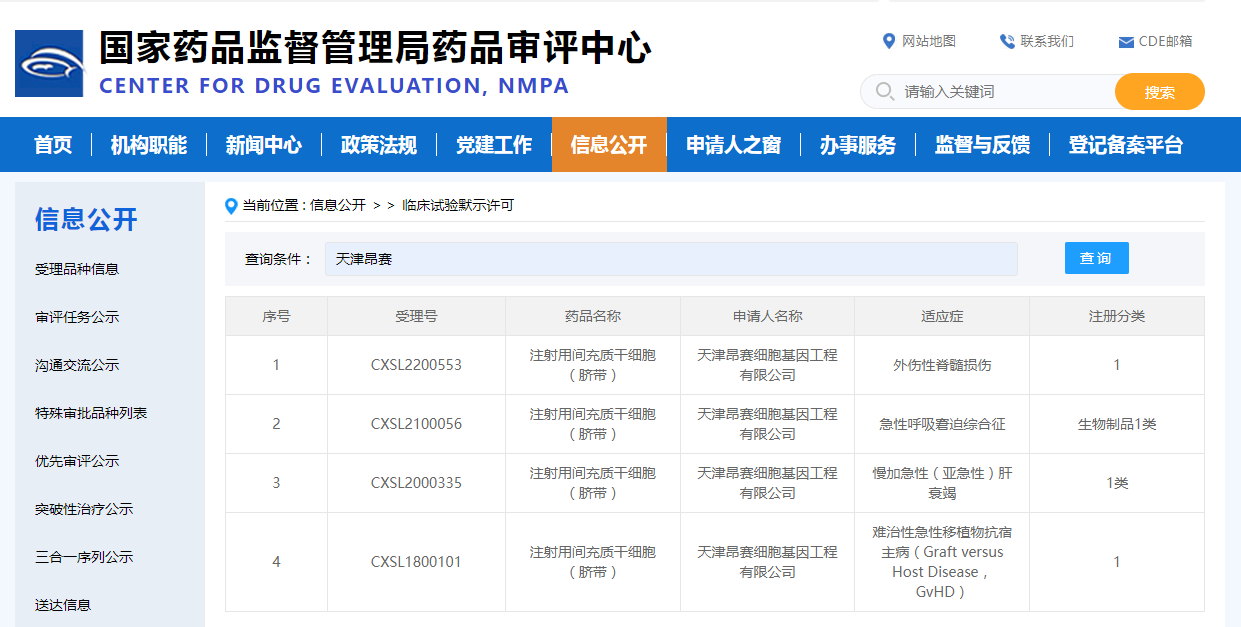The image size is (1241, 627).
Task: Click the CDE logo in the header
Action: (x=49, y=64)
